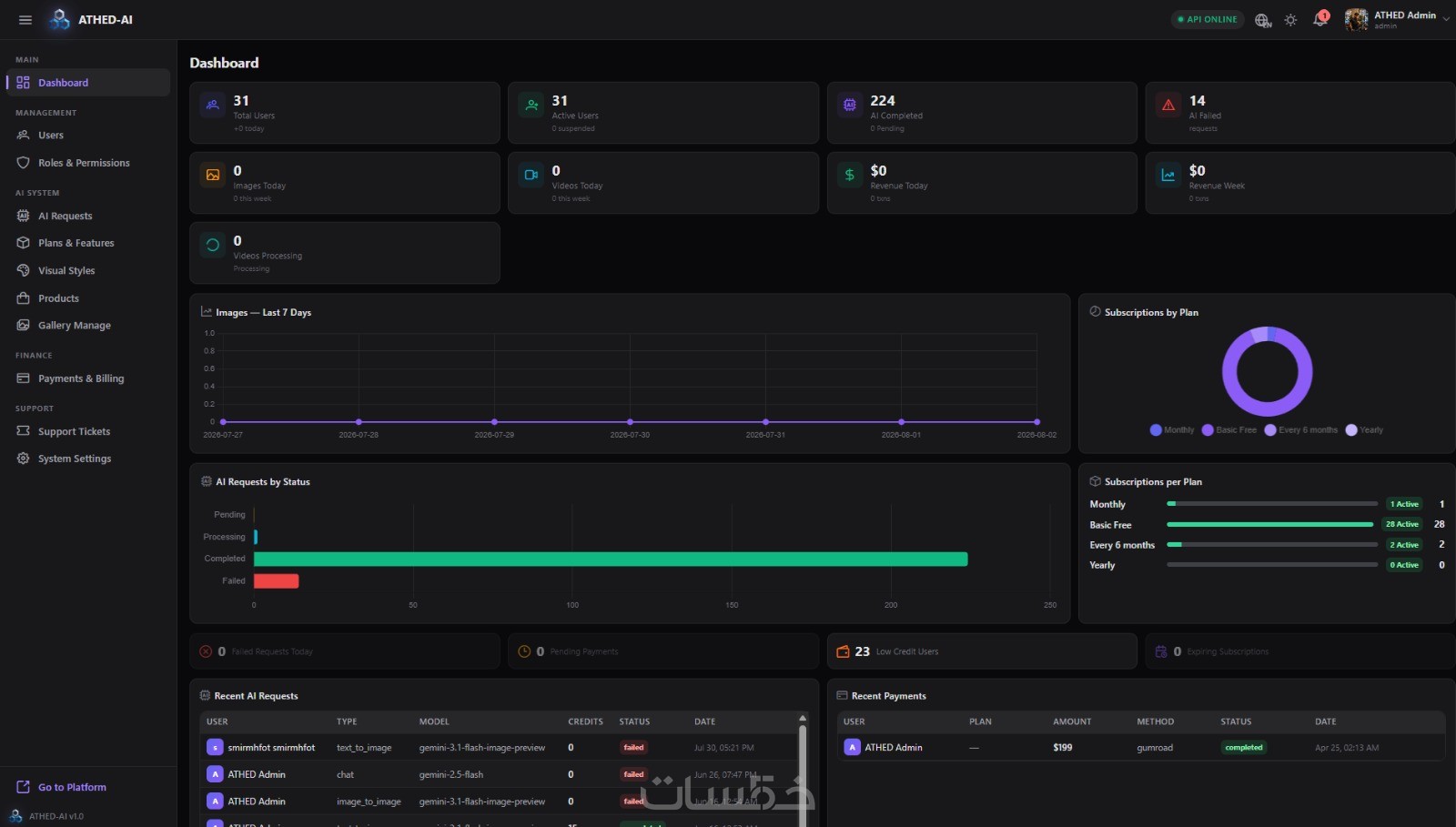
Task: Click the Videos Today camera icon
Action: pyautogui.click(x=531, y=175)
